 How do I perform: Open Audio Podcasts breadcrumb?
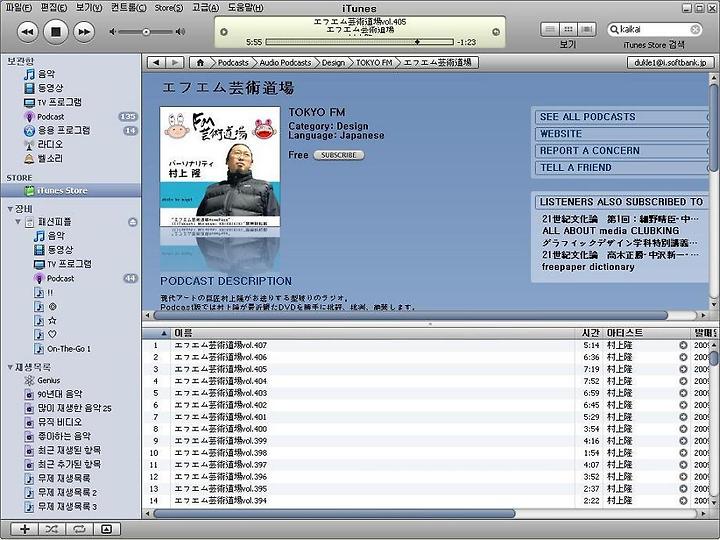coord(285,62)
